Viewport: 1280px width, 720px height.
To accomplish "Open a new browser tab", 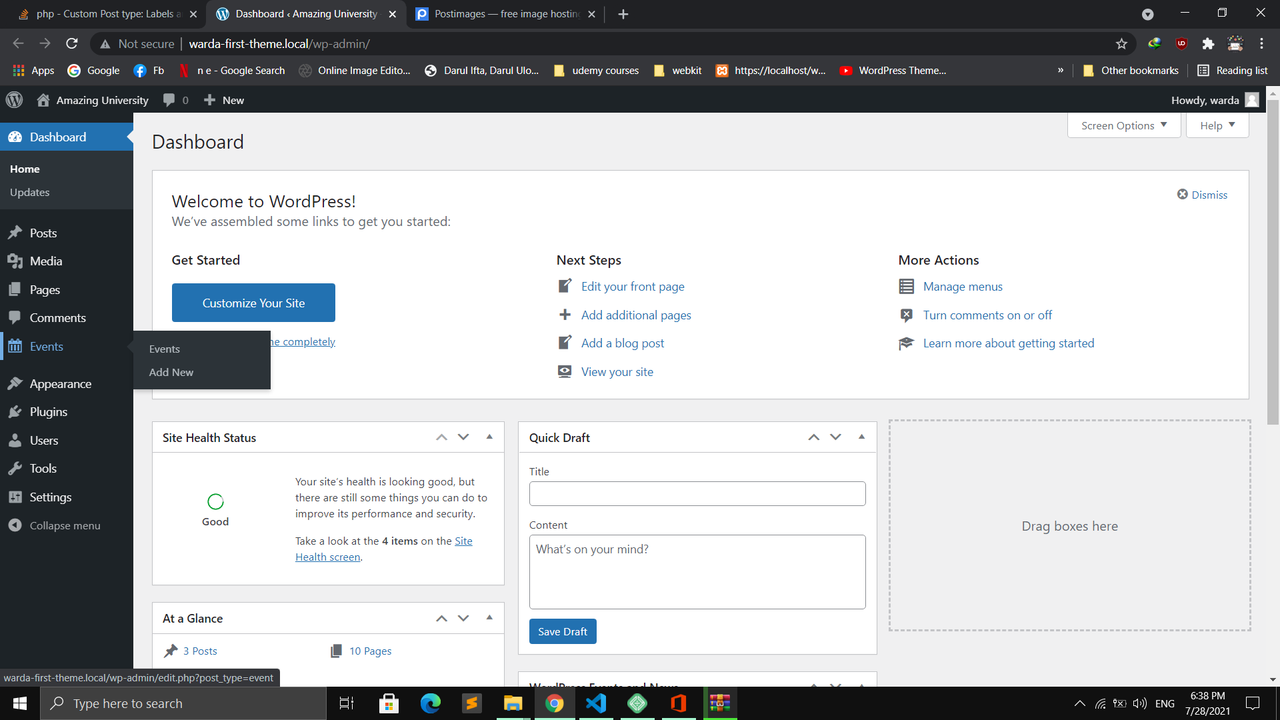I will pyautogui.click(x=623, y=14).
